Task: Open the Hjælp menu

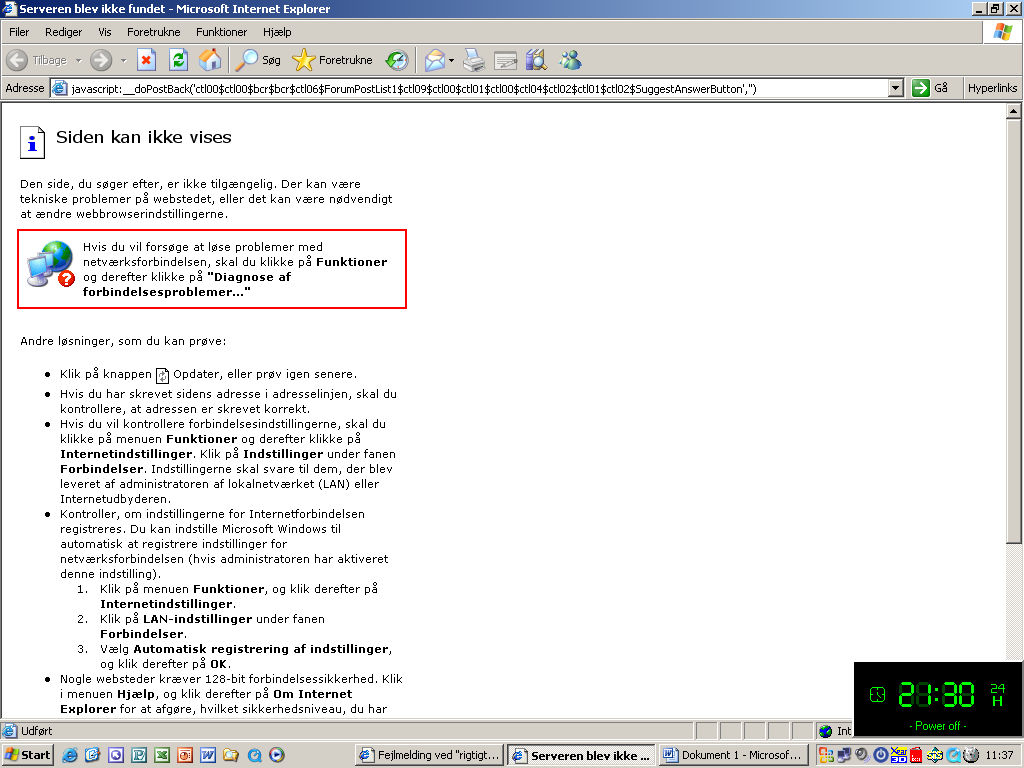Action: 277,32
